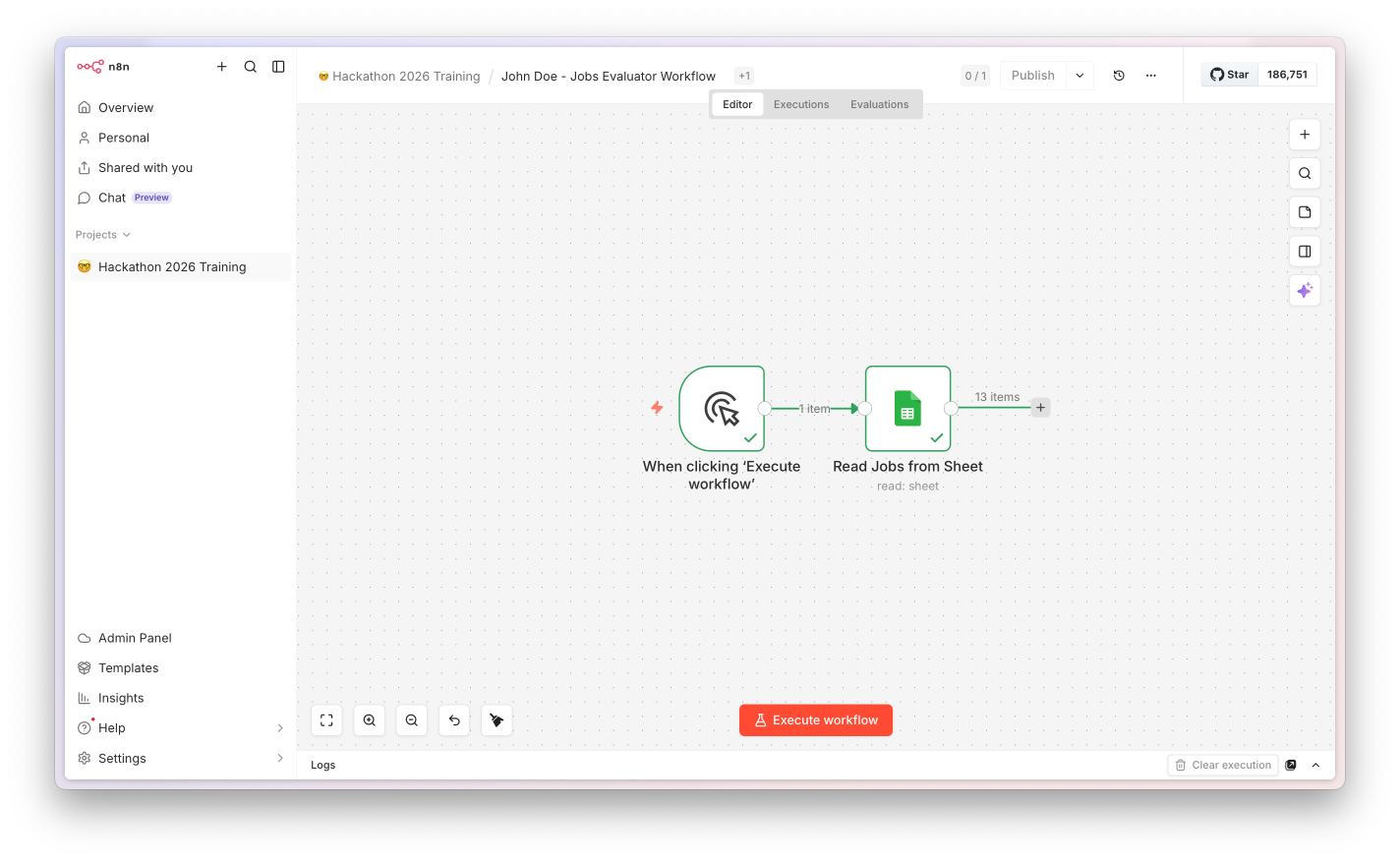Expand the Logs panel chevron
1400x862 pixels.
point(1315,765)
